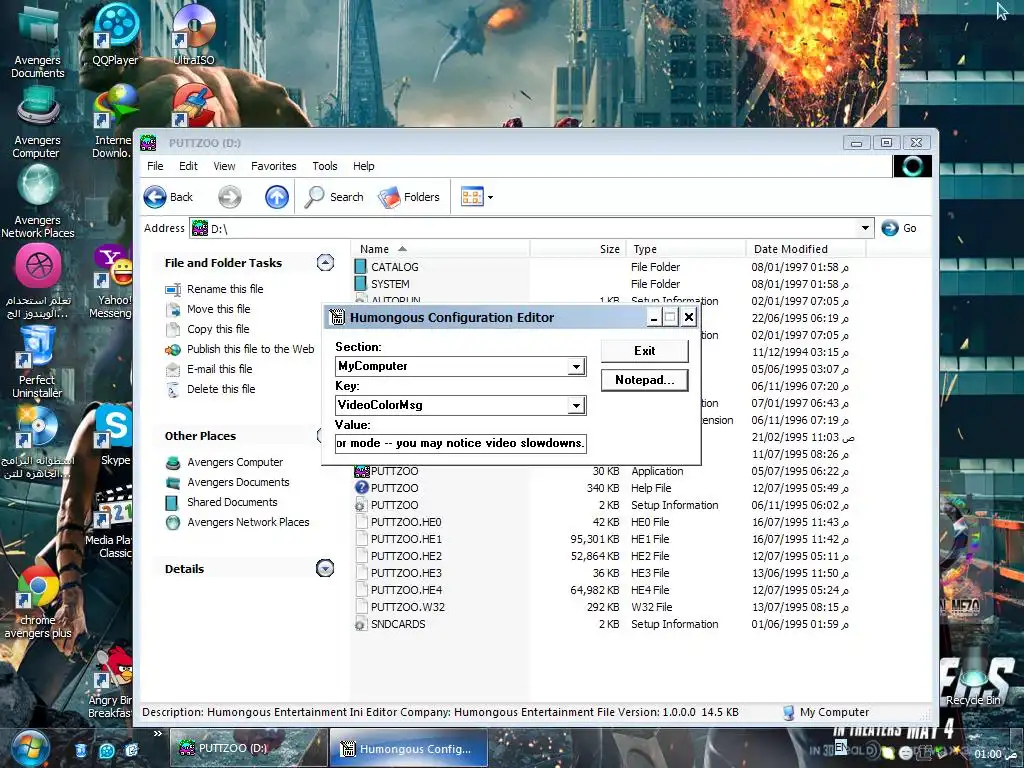1024x768 pixels.
Task: Open the Key combo box dropdown
Action: pos(575,406)
